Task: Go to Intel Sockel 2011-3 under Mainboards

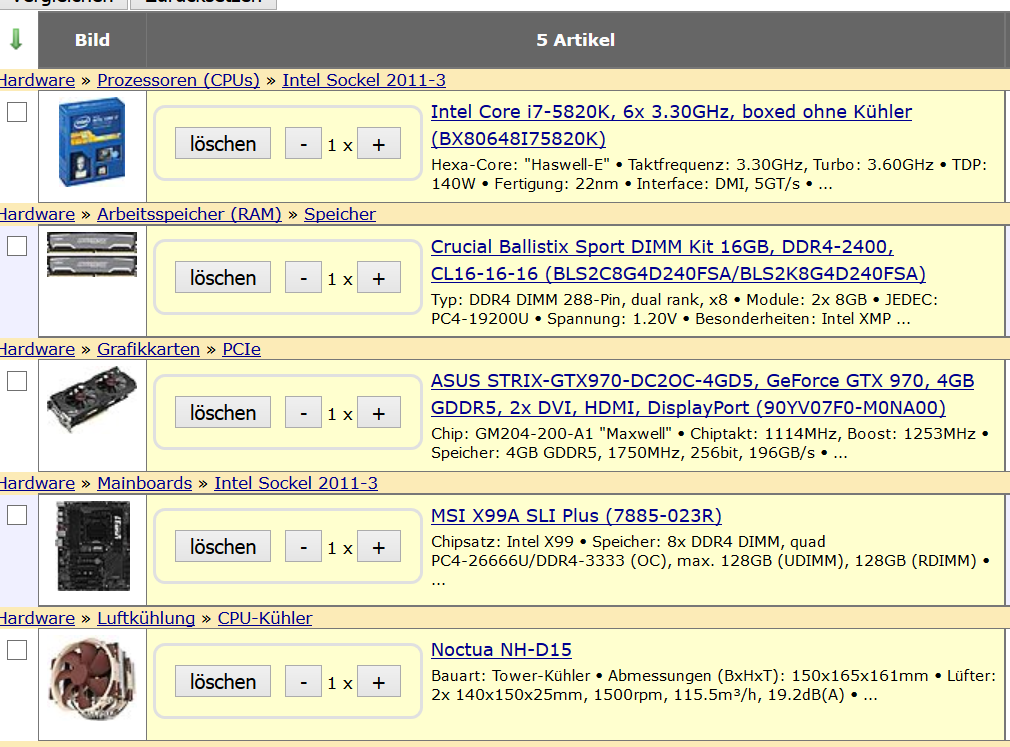Action: coord(296,484)
